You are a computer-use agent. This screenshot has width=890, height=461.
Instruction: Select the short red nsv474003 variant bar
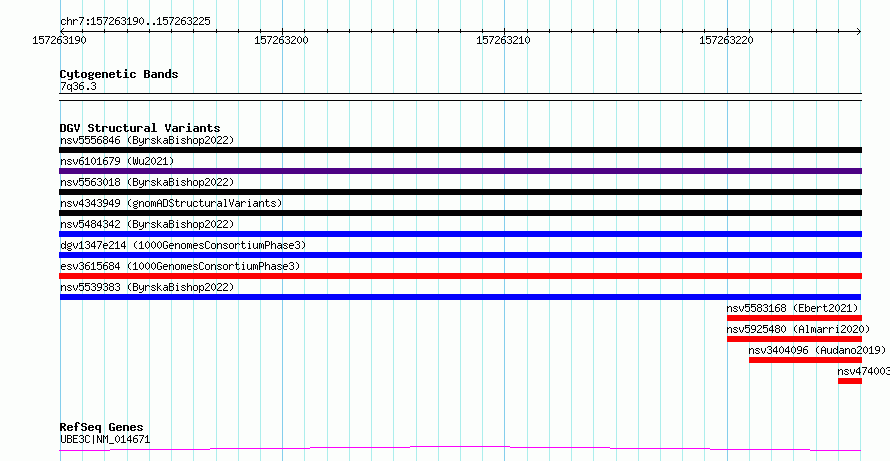pyautogui.click(x=850, y=381)
